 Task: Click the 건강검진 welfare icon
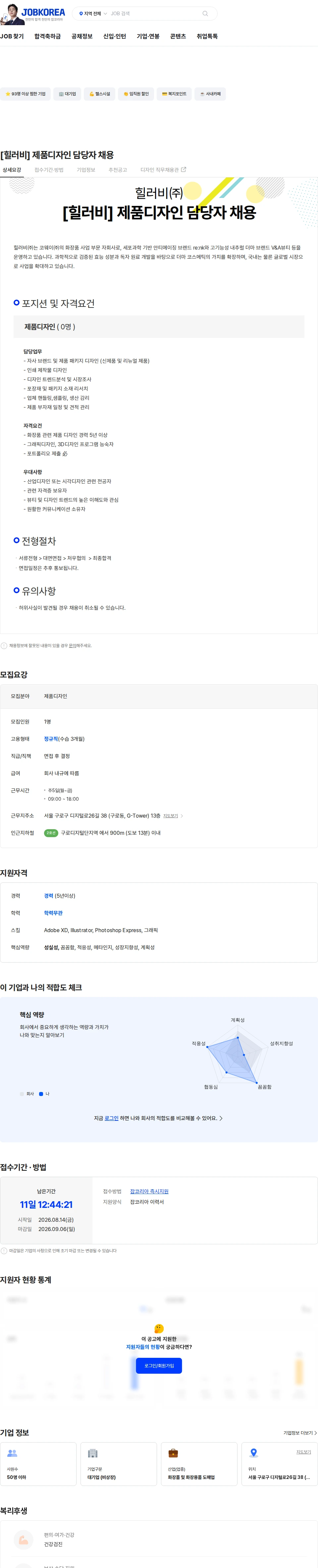coord(23,1540)
